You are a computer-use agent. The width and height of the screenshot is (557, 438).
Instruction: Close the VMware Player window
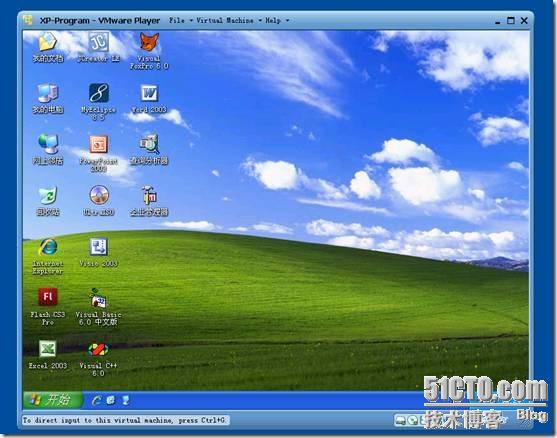tap(524, 21)
